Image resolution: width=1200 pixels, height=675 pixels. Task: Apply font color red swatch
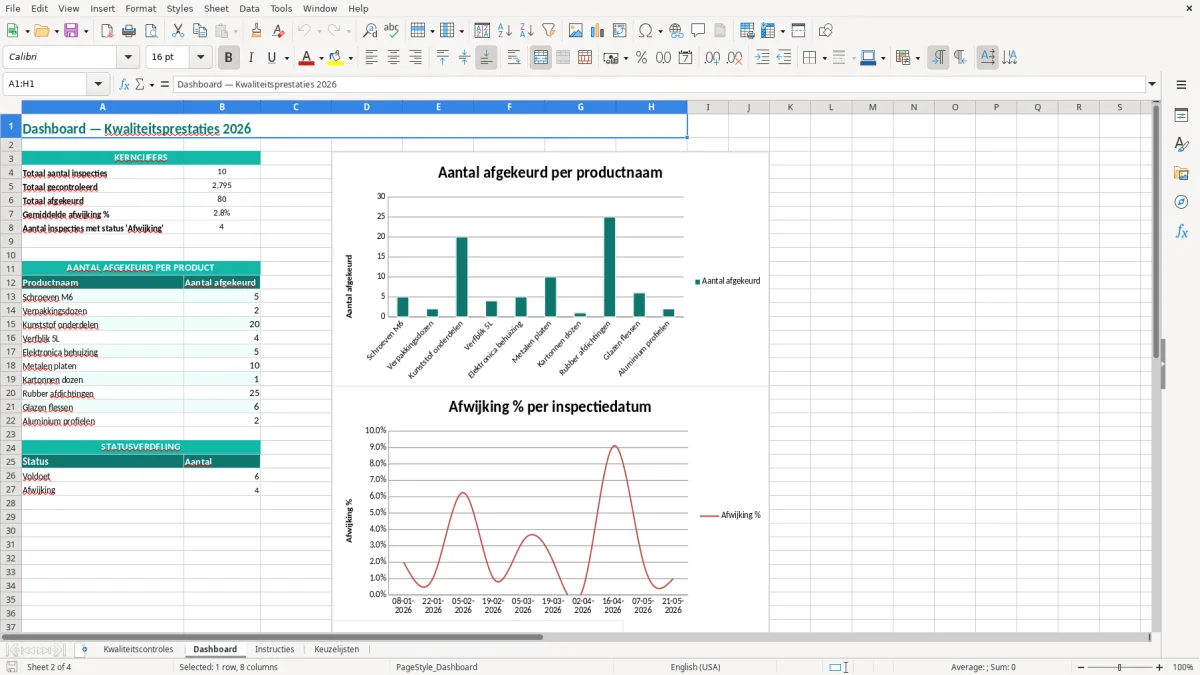point(307,58)
